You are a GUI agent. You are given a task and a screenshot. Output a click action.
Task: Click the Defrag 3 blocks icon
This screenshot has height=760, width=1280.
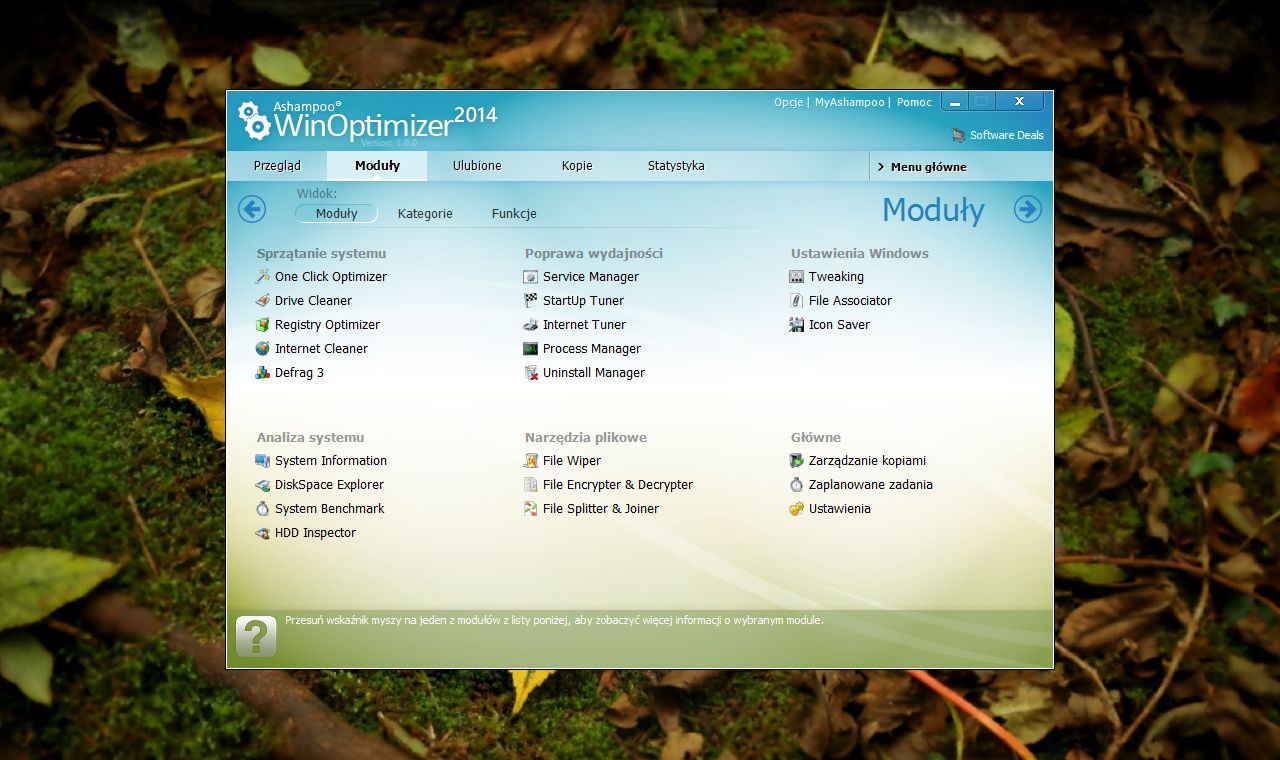[263, 373]
